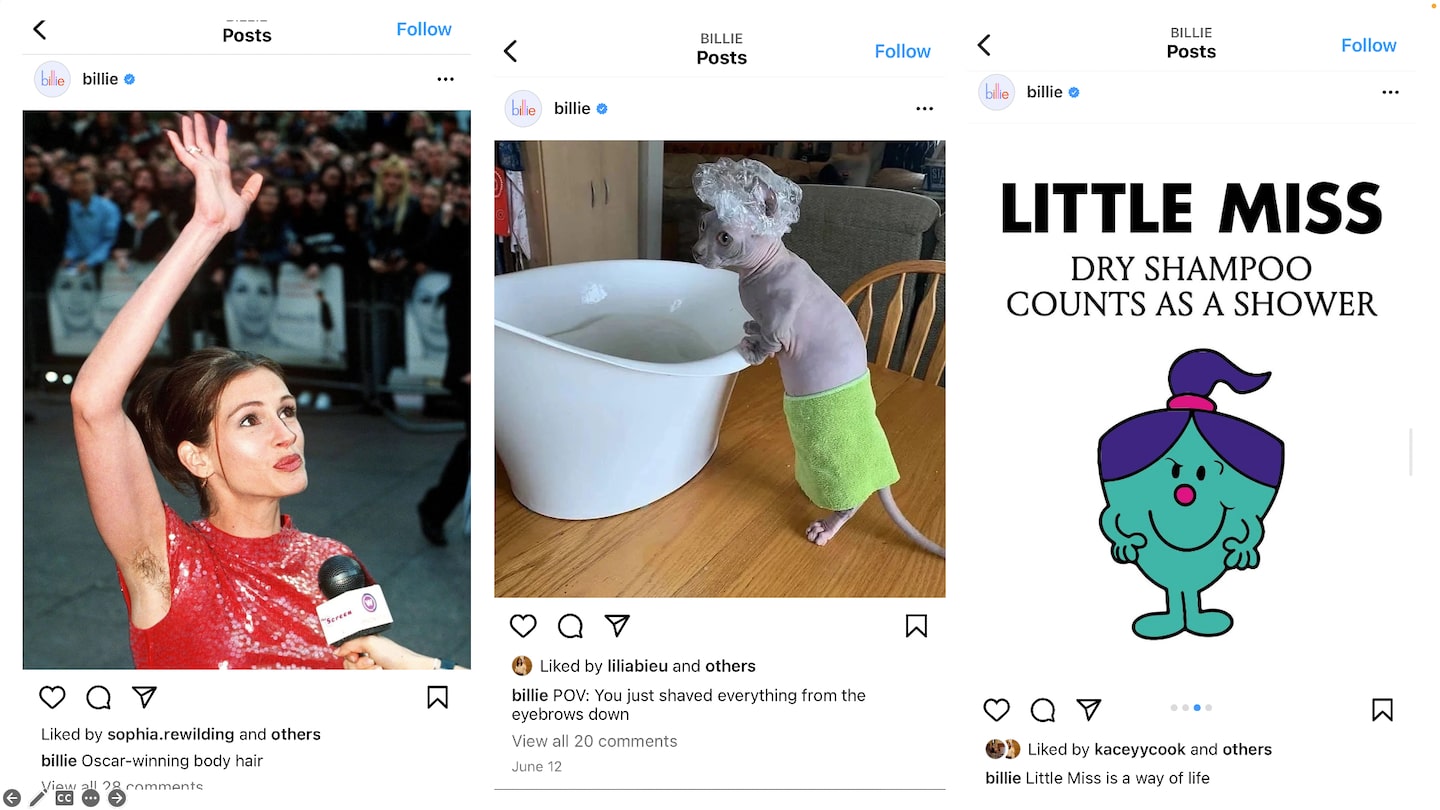Follow billie from the middle panel
The width and height of the screenshot is (1440, 810).
902,51
